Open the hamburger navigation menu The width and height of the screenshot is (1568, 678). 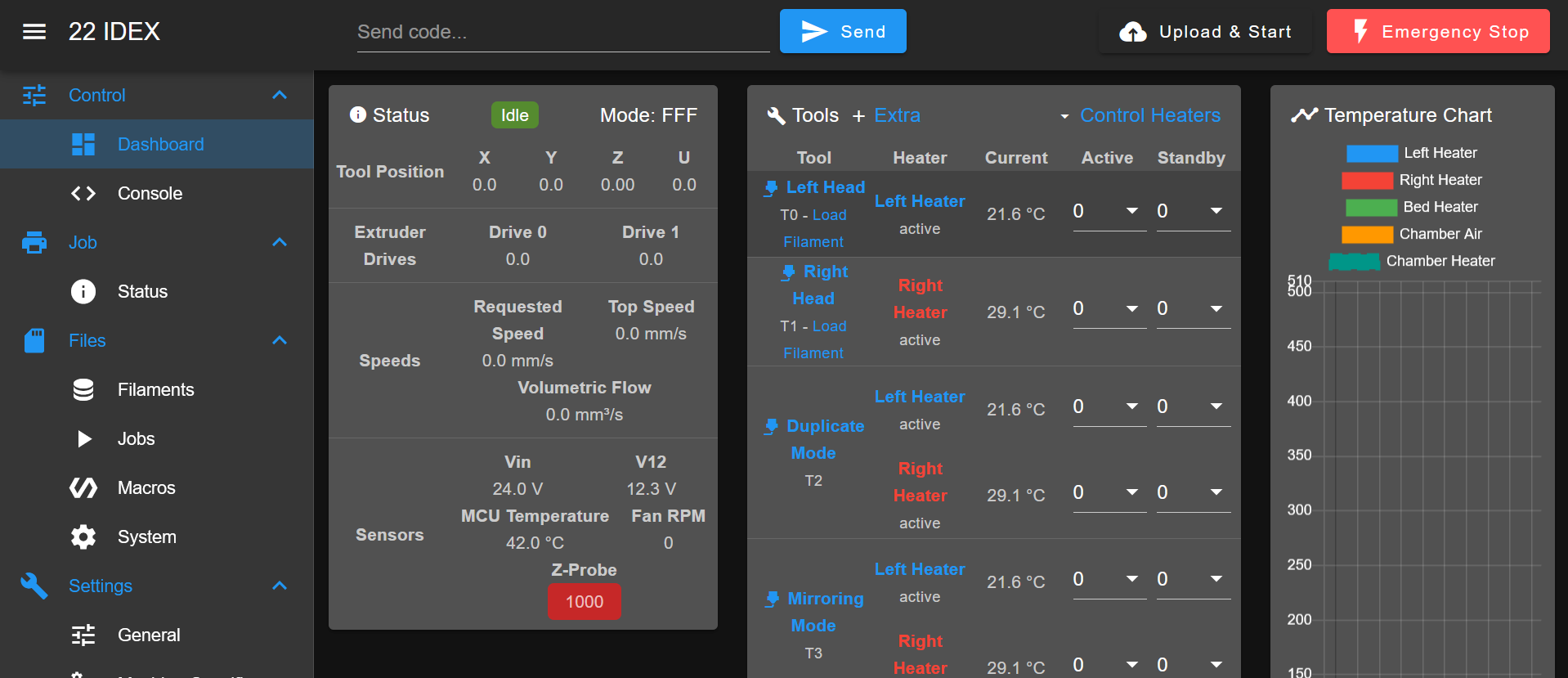click(x=34, y=32)
